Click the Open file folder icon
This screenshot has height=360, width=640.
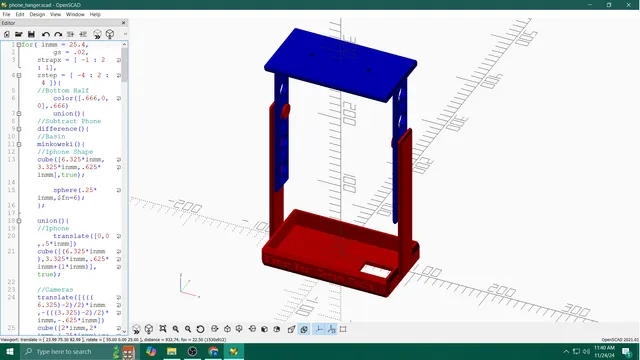pyautogui.click(x=18, y=34)
